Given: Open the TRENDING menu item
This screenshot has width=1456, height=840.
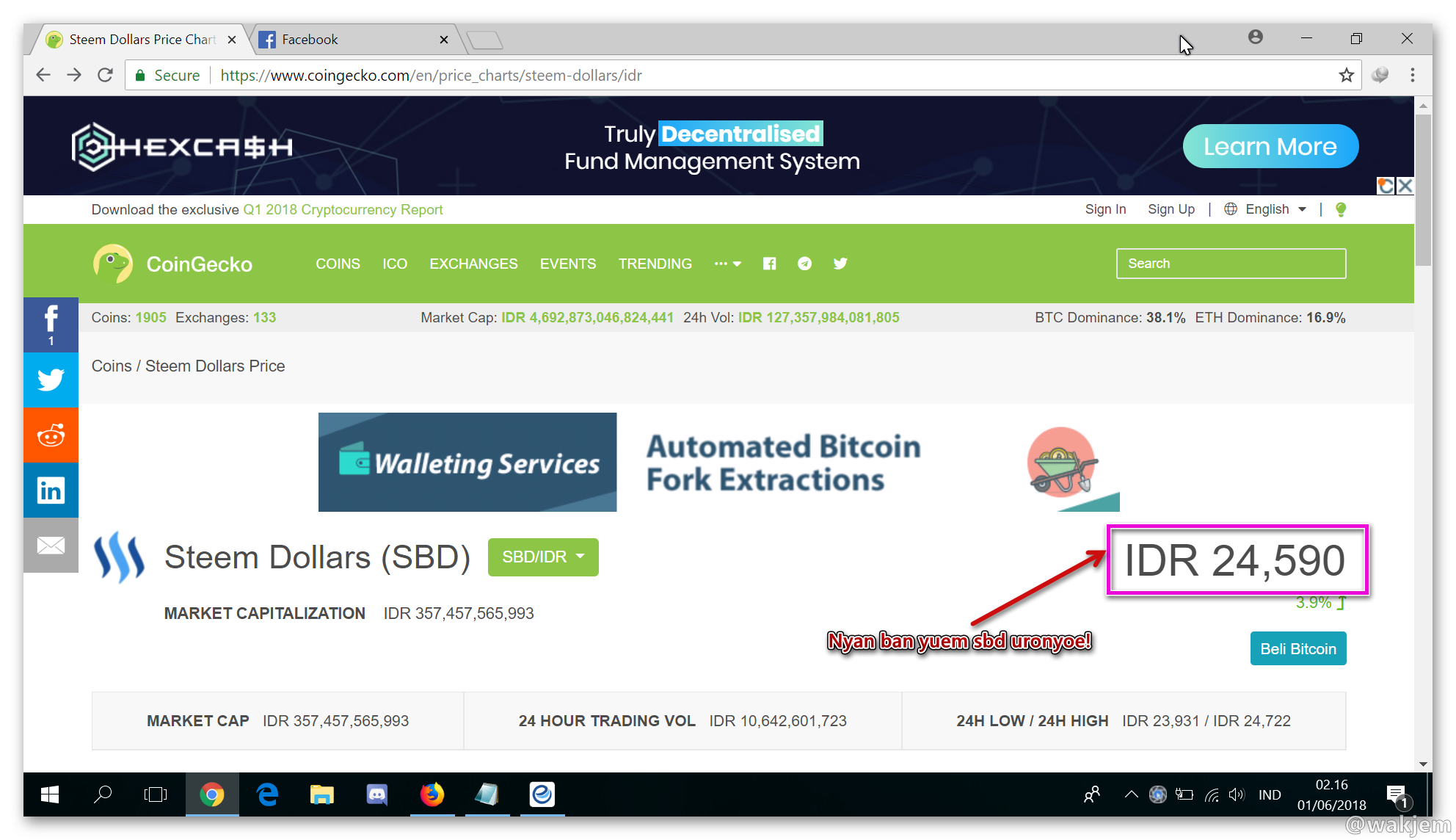Looking at the screenshot, I should 655,264.
